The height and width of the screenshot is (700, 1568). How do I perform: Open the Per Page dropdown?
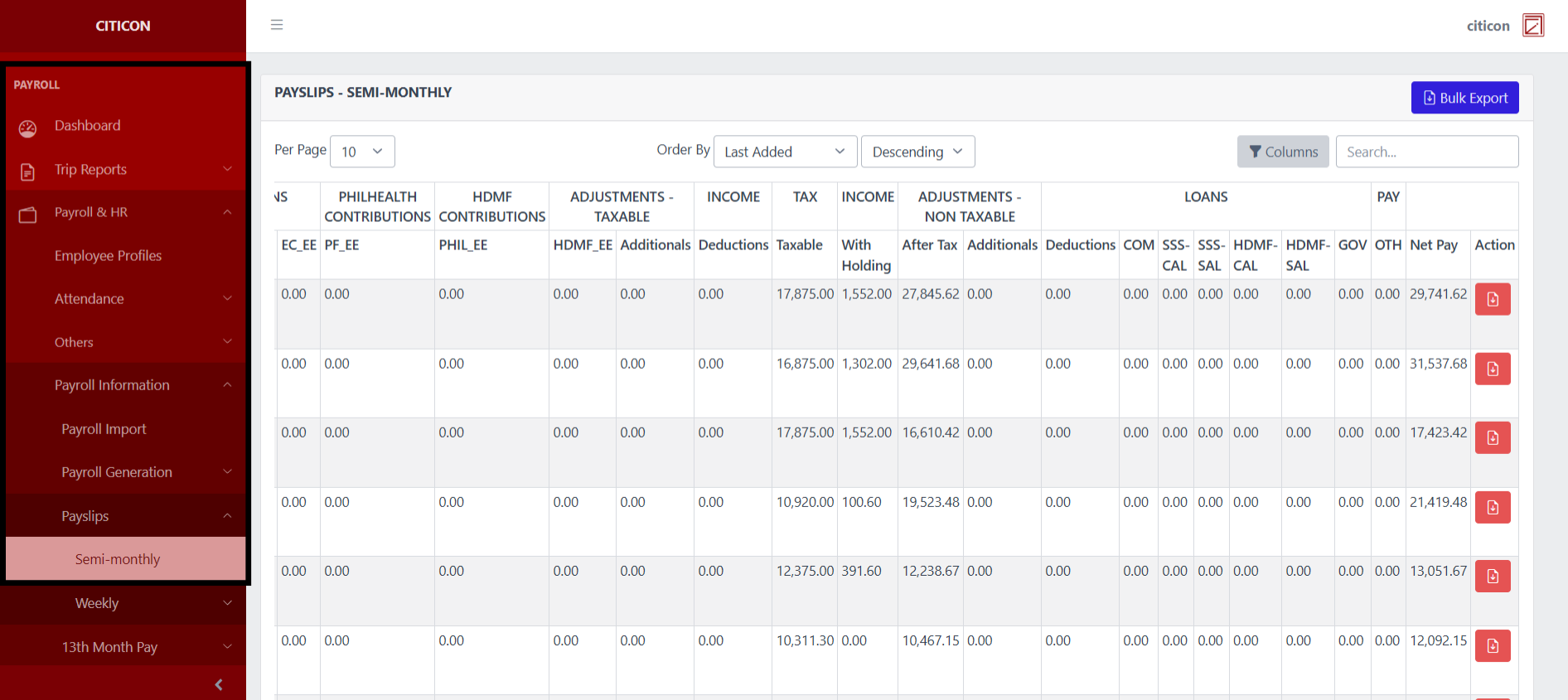[362, 152]
